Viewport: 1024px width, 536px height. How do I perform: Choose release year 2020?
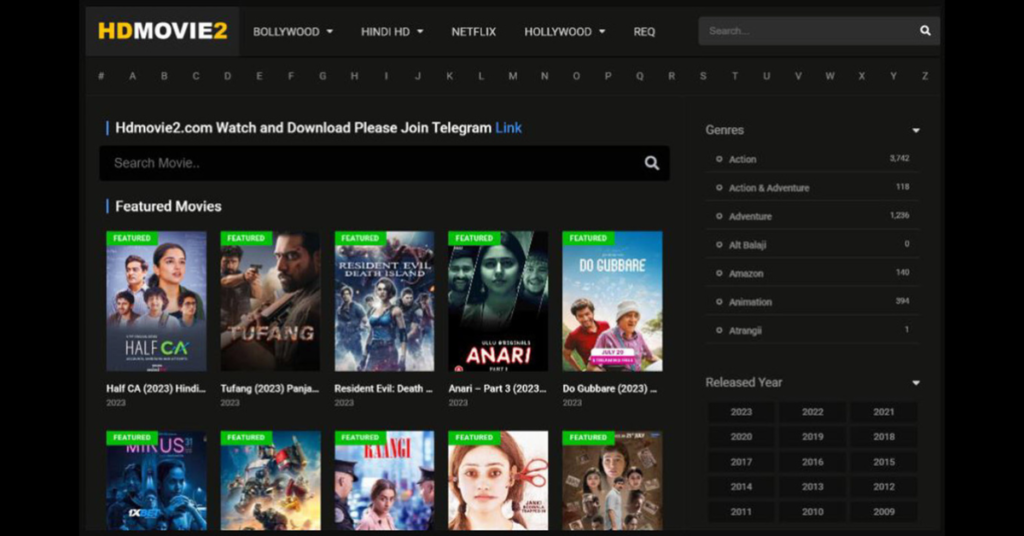click(741, 437)
